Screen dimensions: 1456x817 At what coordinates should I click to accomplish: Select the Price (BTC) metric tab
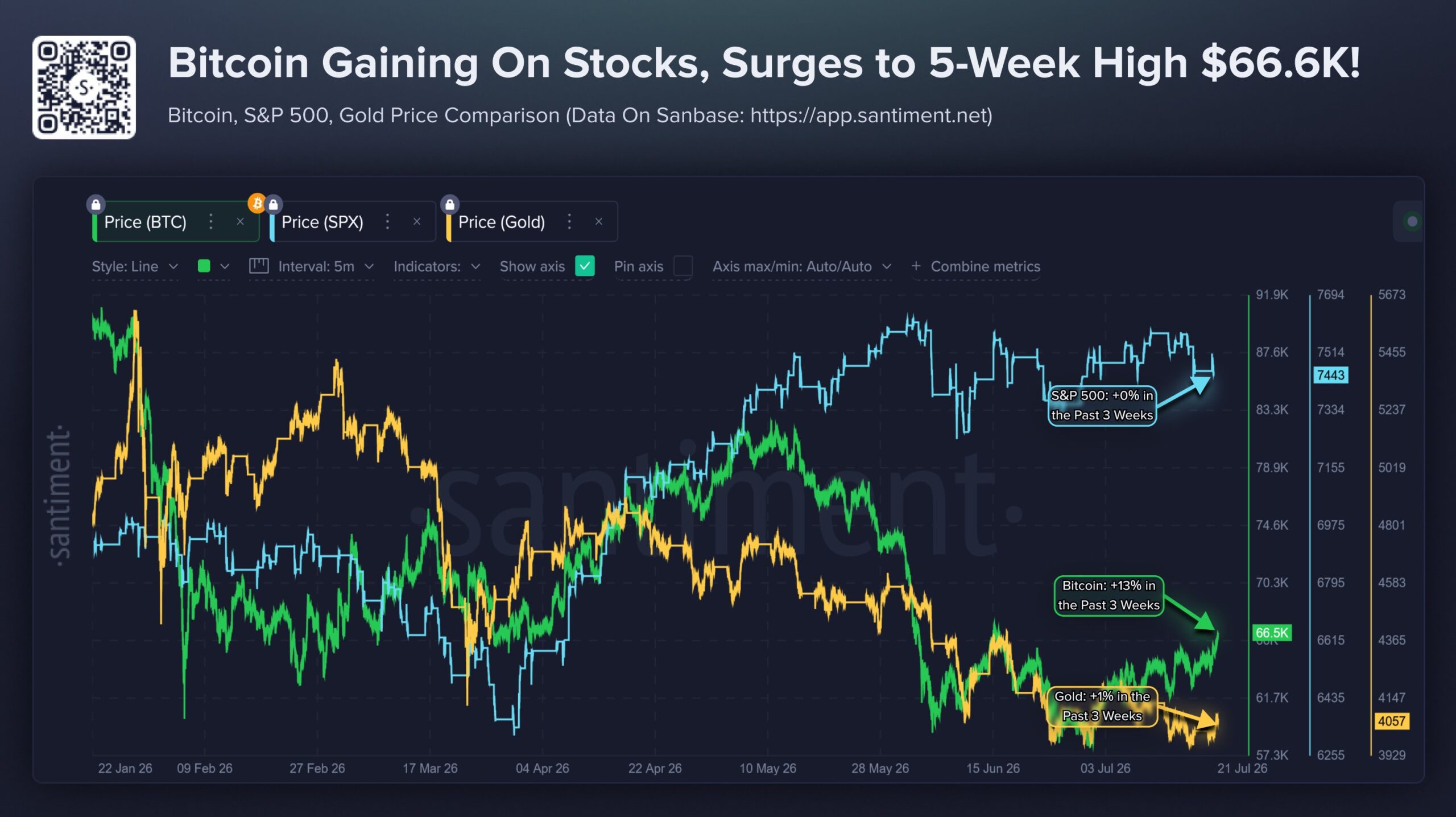coord(176,222)
